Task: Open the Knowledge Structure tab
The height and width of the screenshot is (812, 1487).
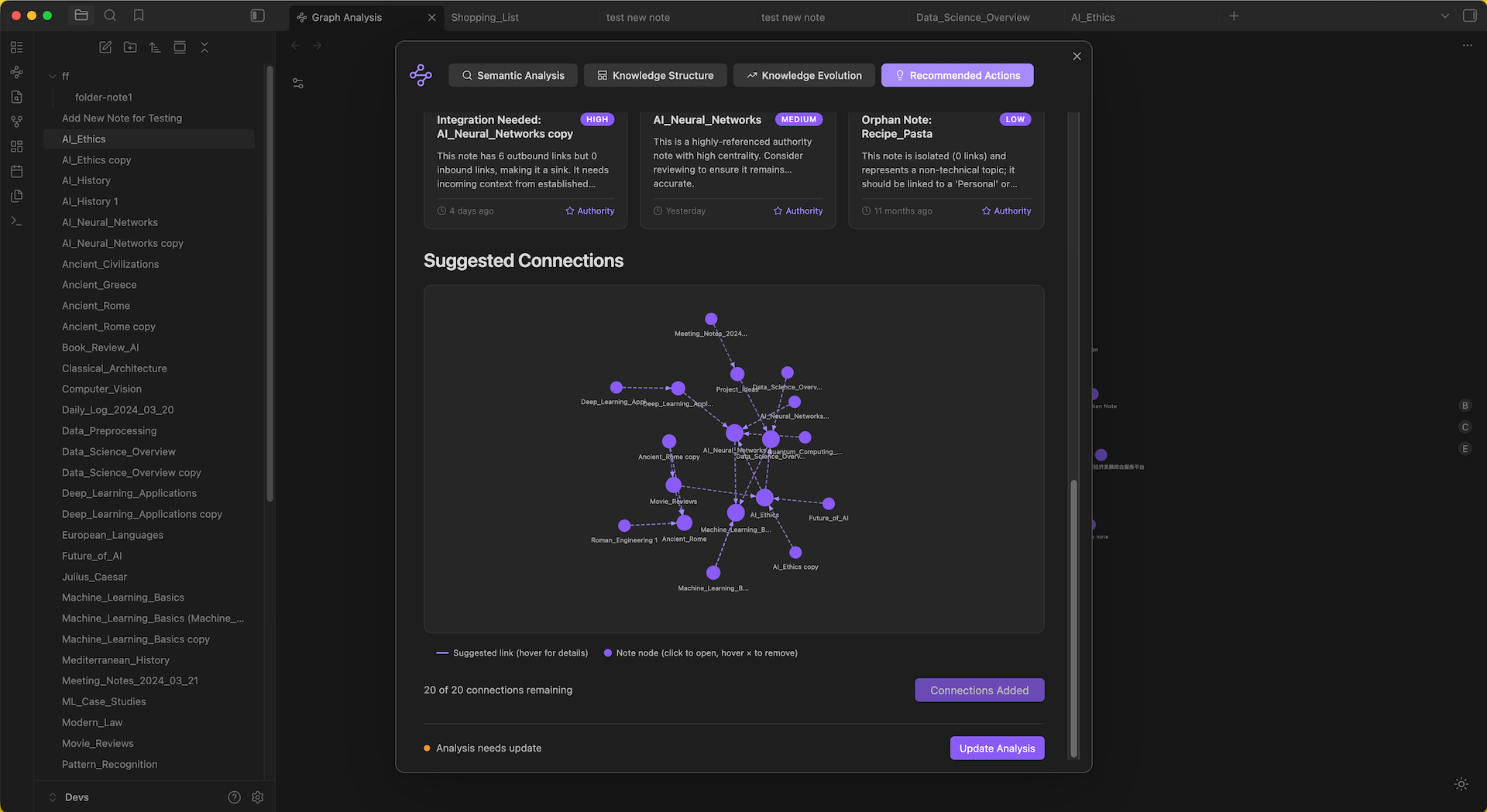Action: pyautogui.click(x=655, y=75)
